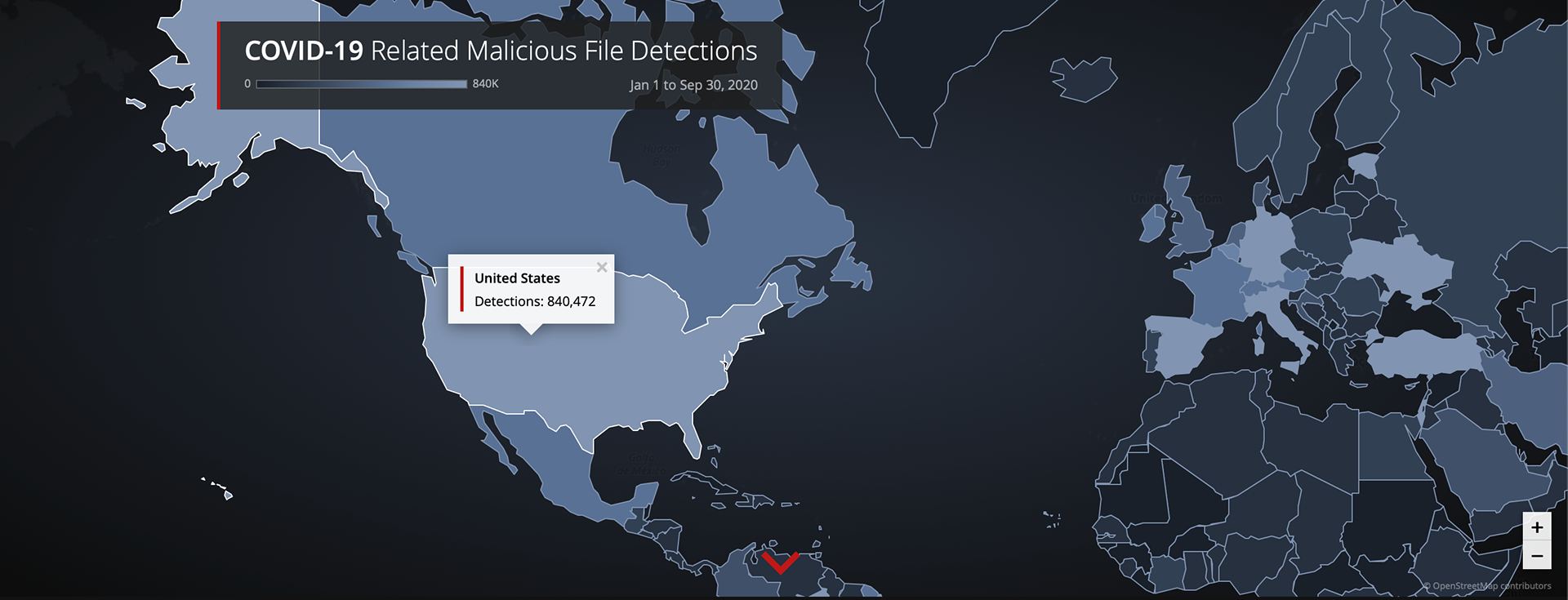Screen dimensions: 1568x600
Task: Select Germany on the map
Action: 1264,245
